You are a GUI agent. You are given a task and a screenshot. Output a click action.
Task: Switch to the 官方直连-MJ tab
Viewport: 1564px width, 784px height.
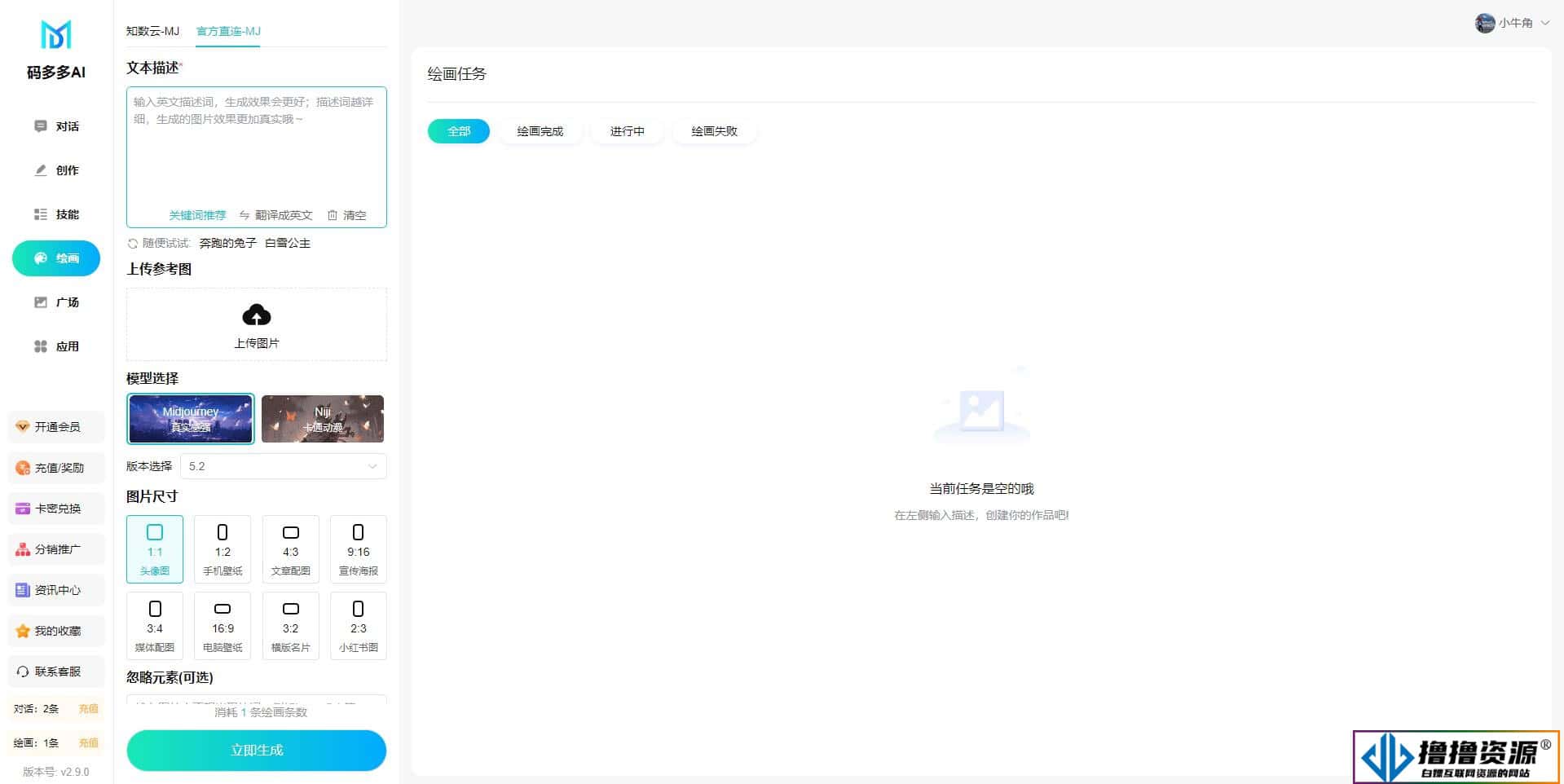pyautogui.click(x=228, y=31)
